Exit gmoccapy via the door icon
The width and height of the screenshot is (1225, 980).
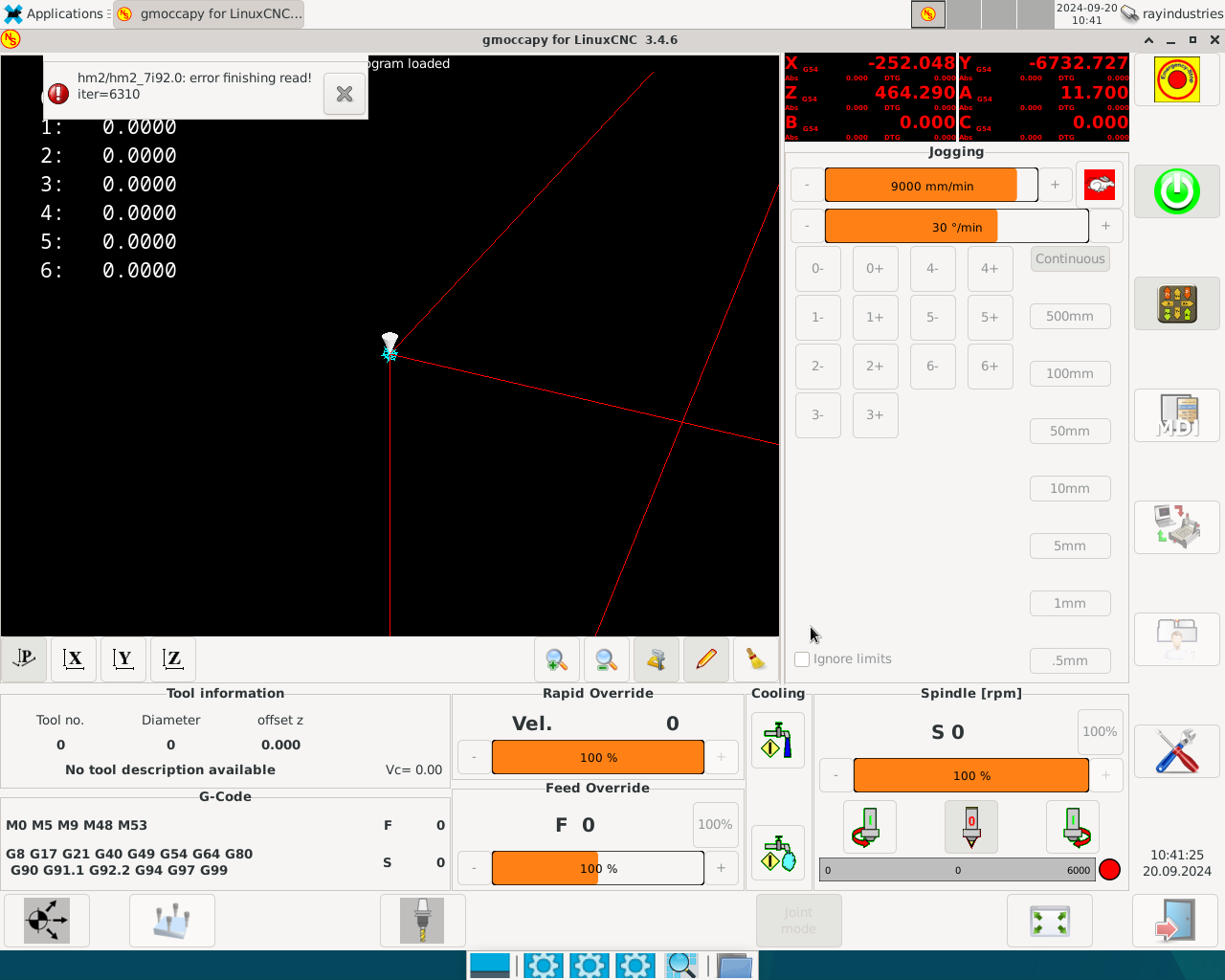point(1174,921)
